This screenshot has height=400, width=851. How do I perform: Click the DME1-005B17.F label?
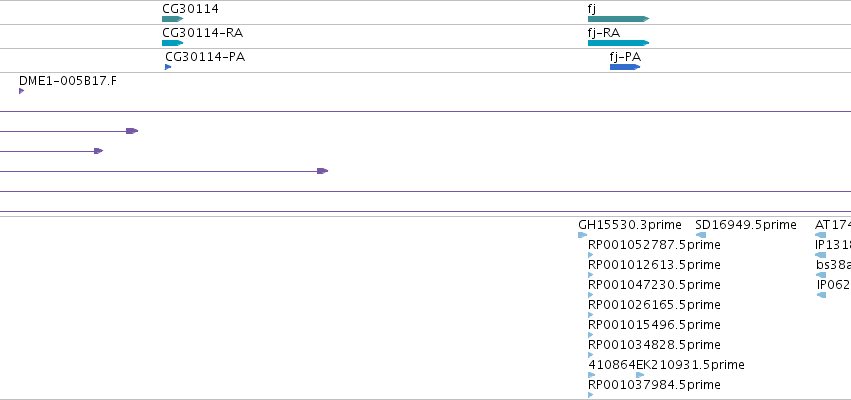(68, 81)
